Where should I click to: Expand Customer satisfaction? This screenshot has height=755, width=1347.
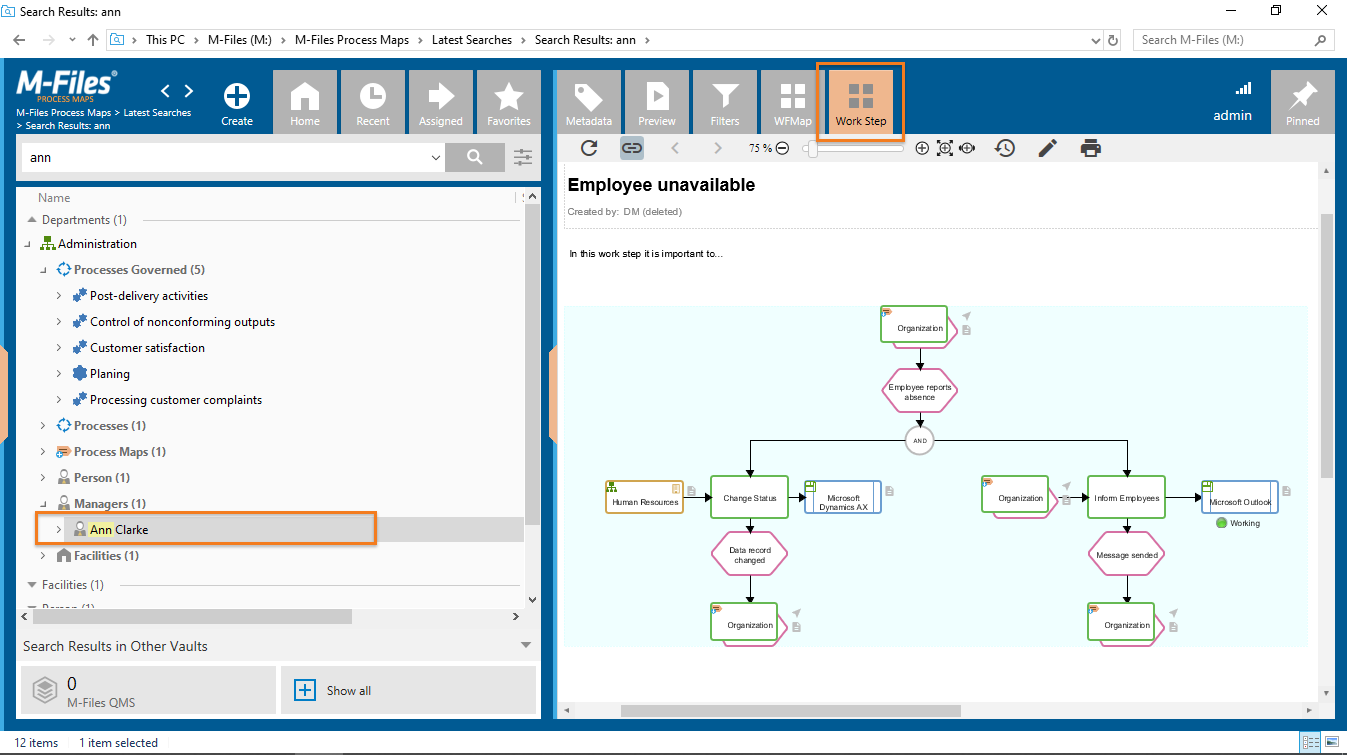pos(59,348)
